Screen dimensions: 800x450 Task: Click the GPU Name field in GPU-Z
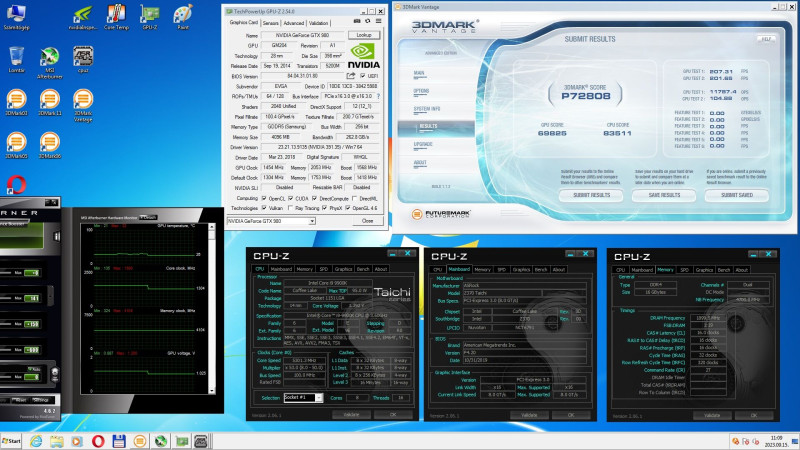(302, 35)
